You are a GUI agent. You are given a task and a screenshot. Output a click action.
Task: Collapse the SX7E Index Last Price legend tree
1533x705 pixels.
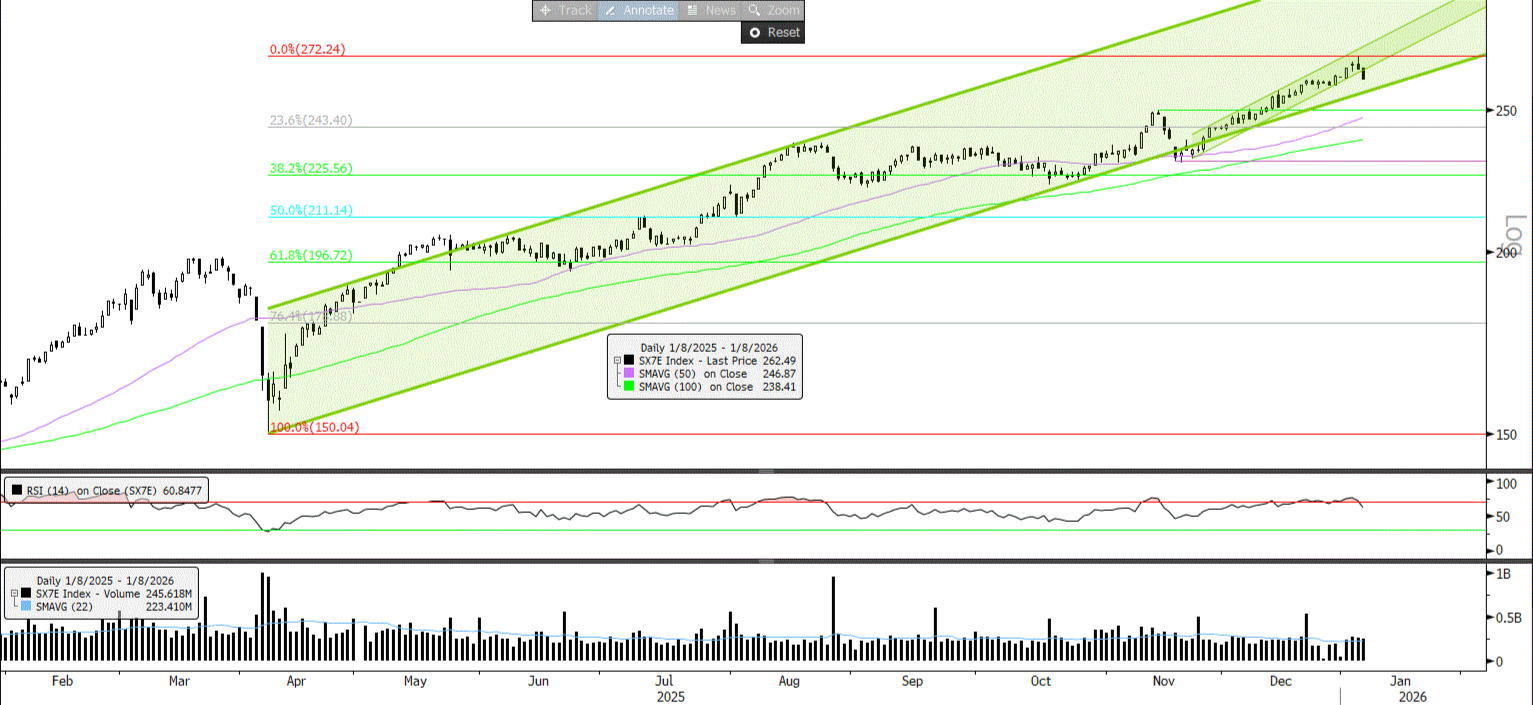click(617, 360)
